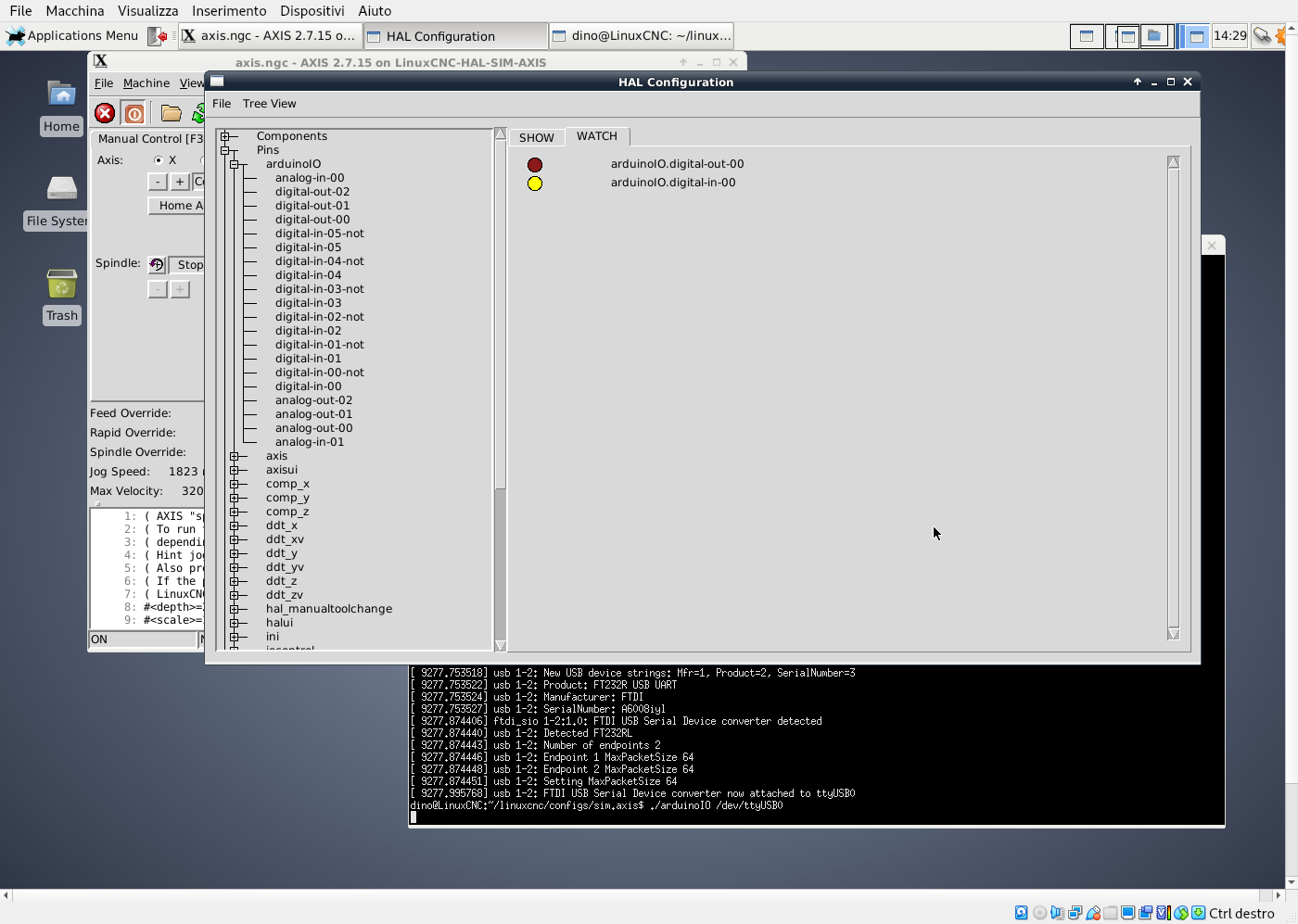Click dark red LED for digital-out-00
The image size is (1298, 924).
coord(535,165)
